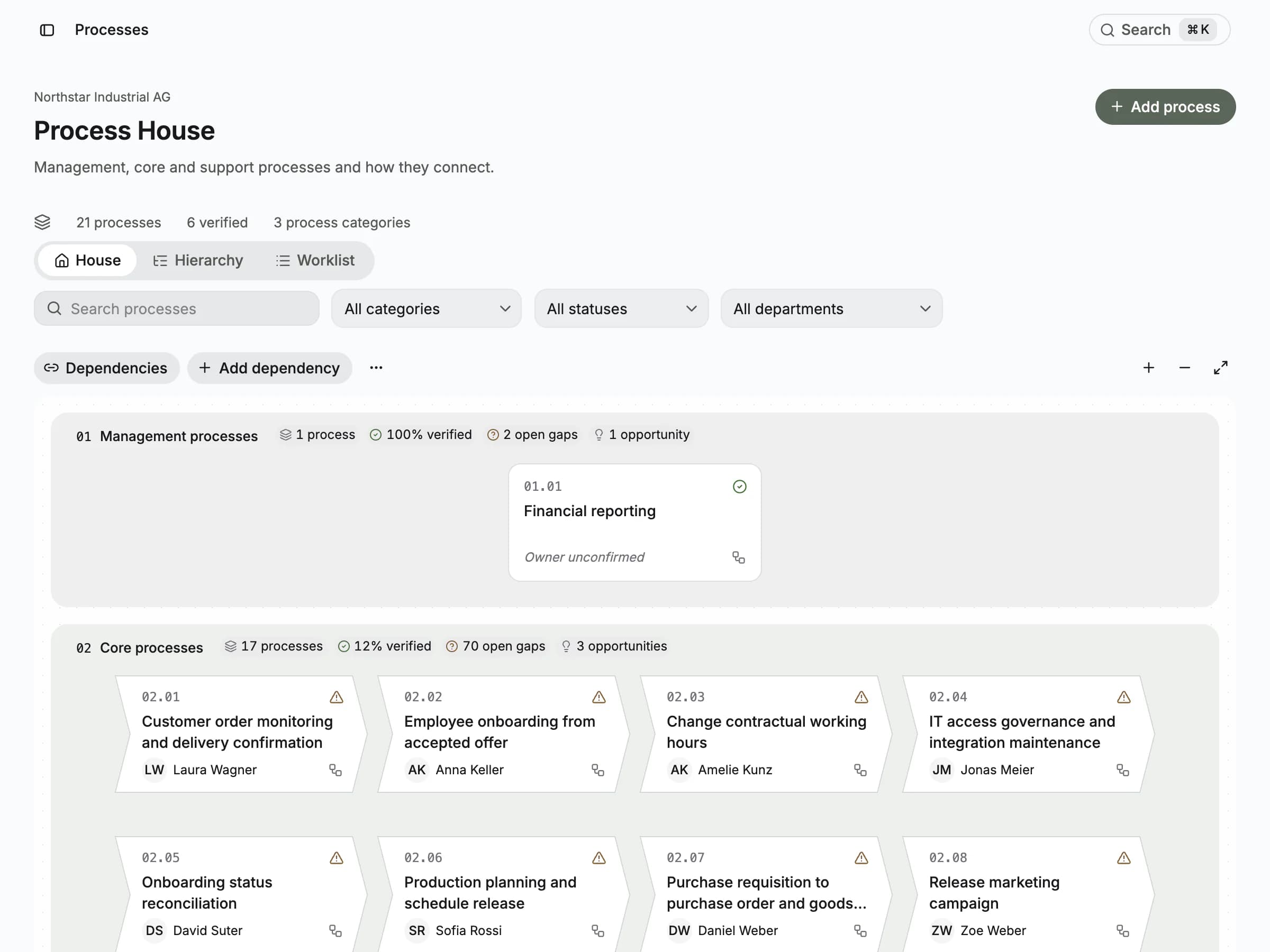
Task: Open Purchase requisition to purchase order card
Action: click(x=766, y=893)
